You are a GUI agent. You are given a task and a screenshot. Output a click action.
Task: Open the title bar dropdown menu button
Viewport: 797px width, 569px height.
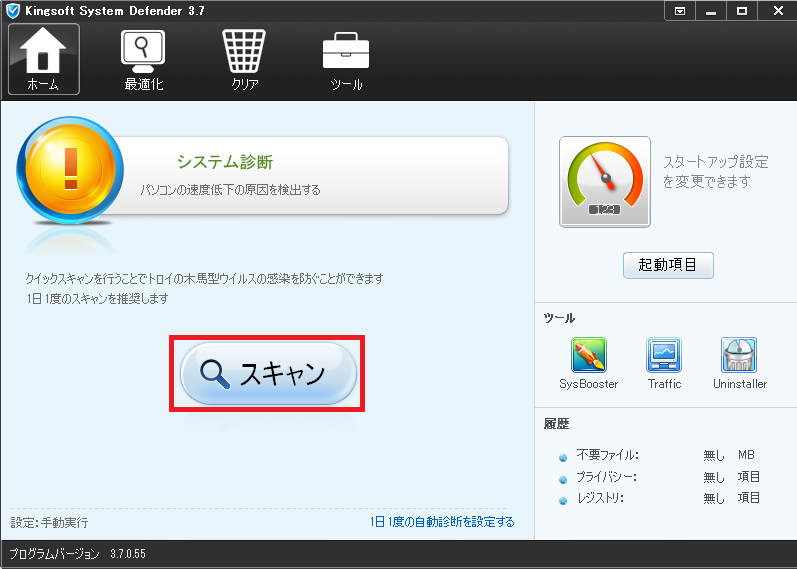[x=680, y=11]
